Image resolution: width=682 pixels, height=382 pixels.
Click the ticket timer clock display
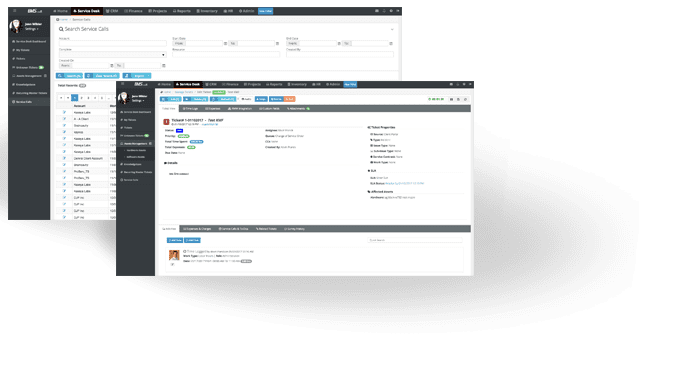click(436, 99)
